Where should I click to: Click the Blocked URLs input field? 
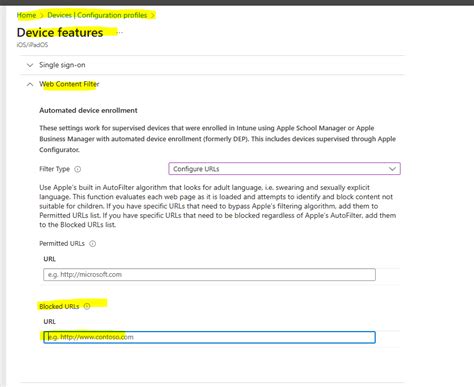coord(209,337)
